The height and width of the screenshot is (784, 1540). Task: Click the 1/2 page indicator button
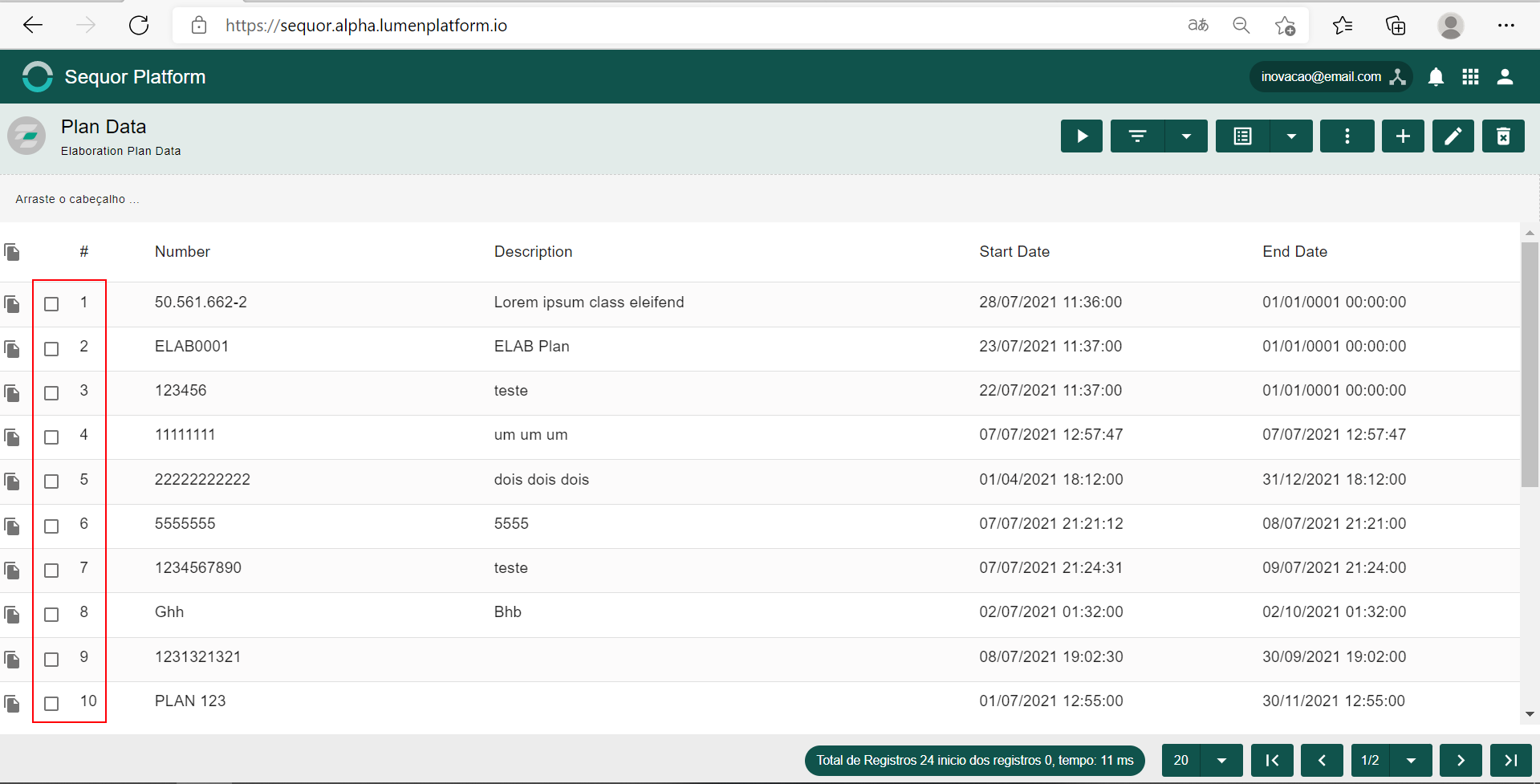(1371, 761)
